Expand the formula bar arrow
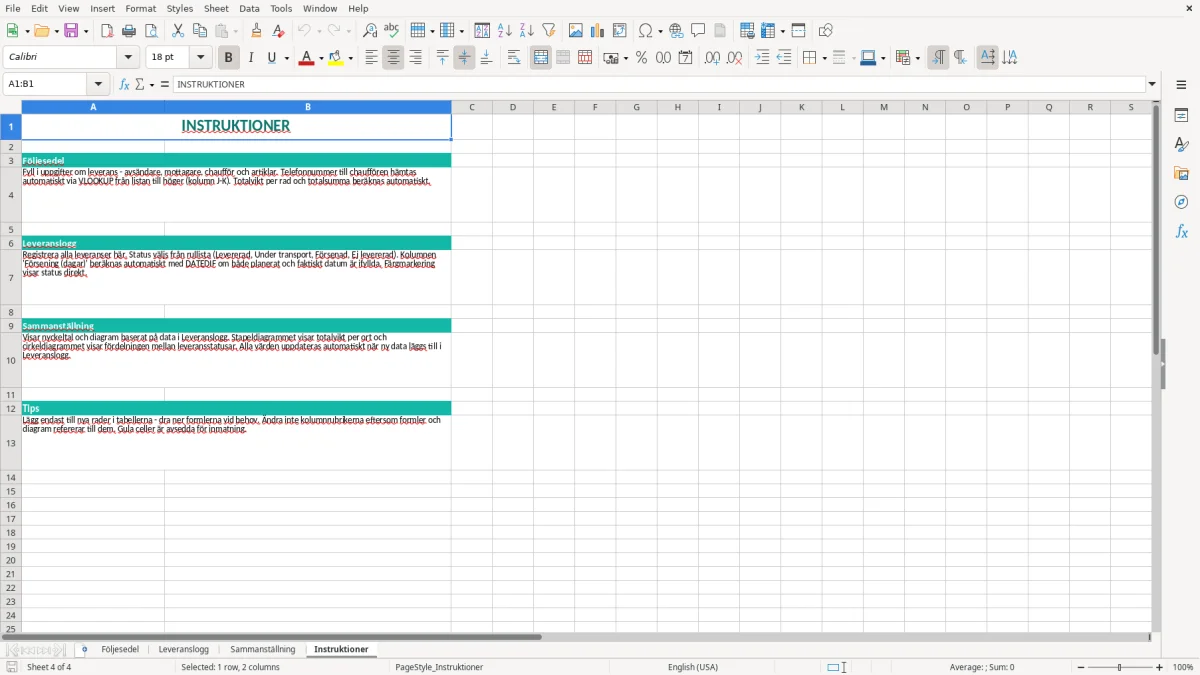1200x675 pixels. click(x=1152, y=85)
